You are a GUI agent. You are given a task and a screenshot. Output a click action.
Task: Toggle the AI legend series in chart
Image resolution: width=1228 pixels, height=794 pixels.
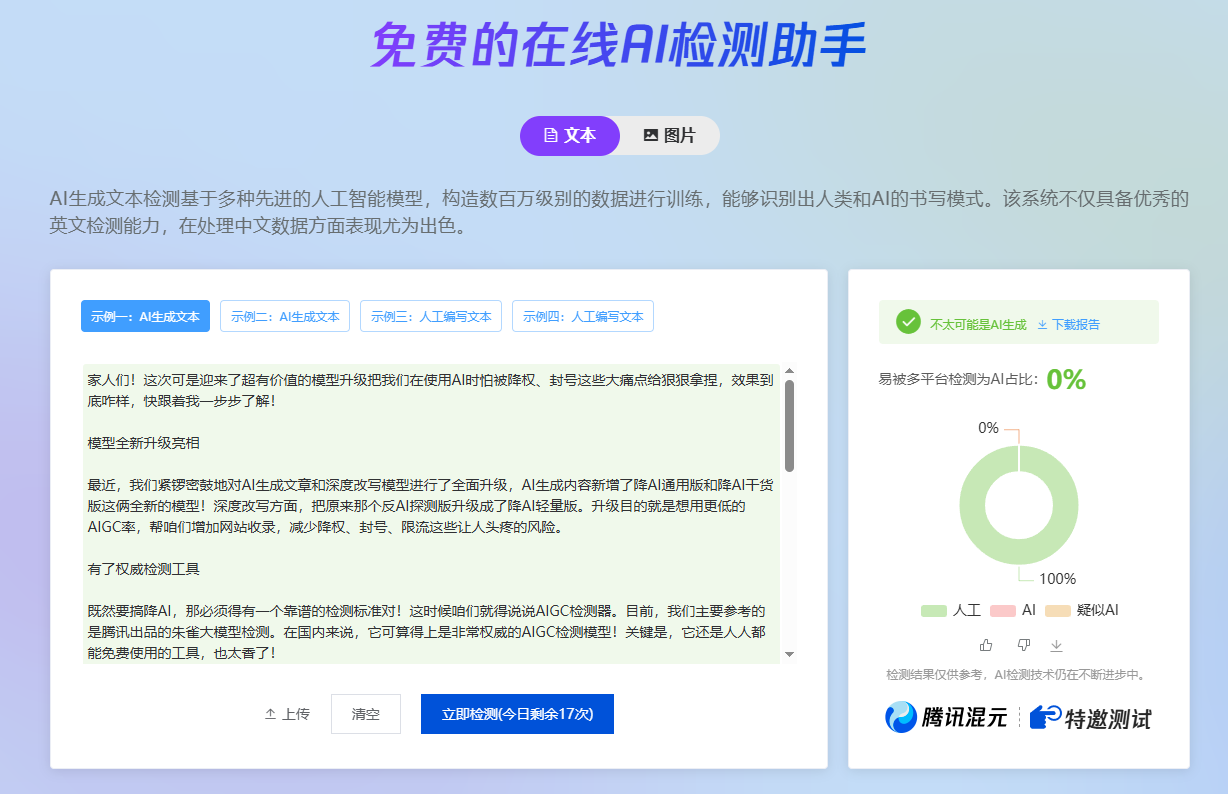pos(1012,610)
